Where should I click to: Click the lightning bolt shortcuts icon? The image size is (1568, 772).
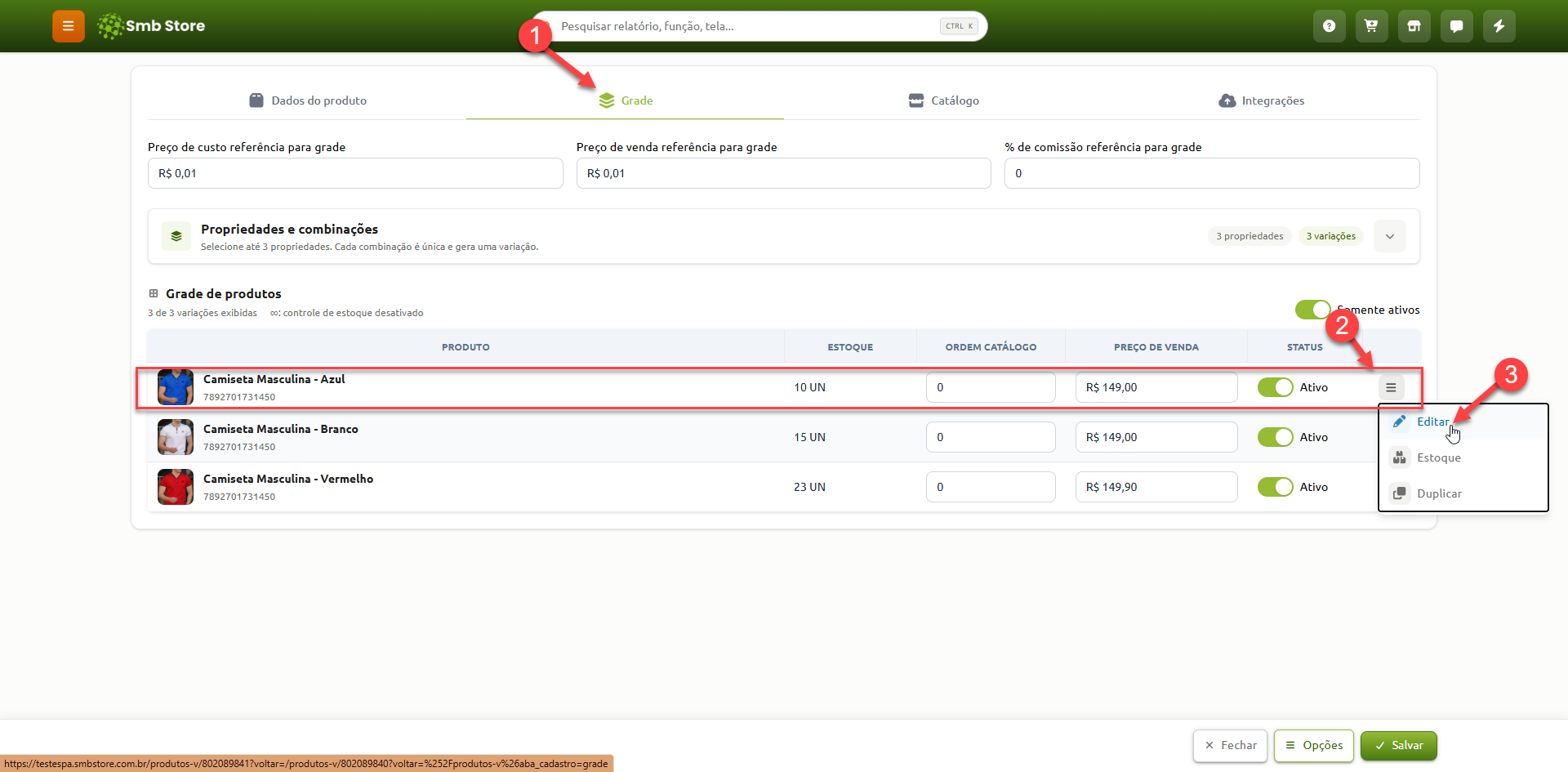pyautogui.click(x=1499, y=26)
